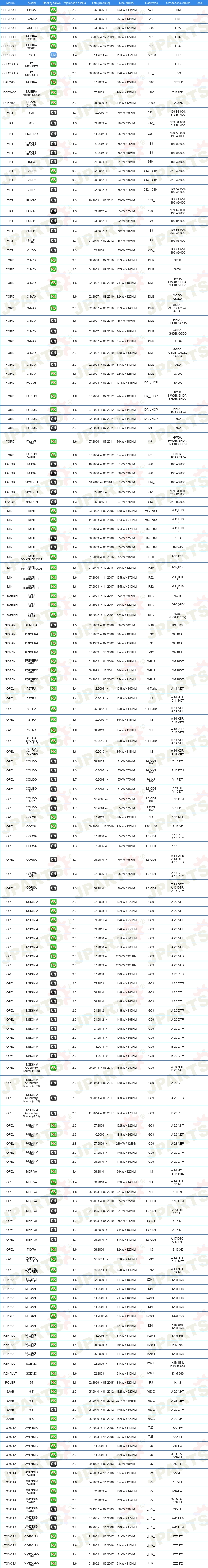
Task: Click the ON diesel icon in the Fiat Qubo row
Action: 53,250
